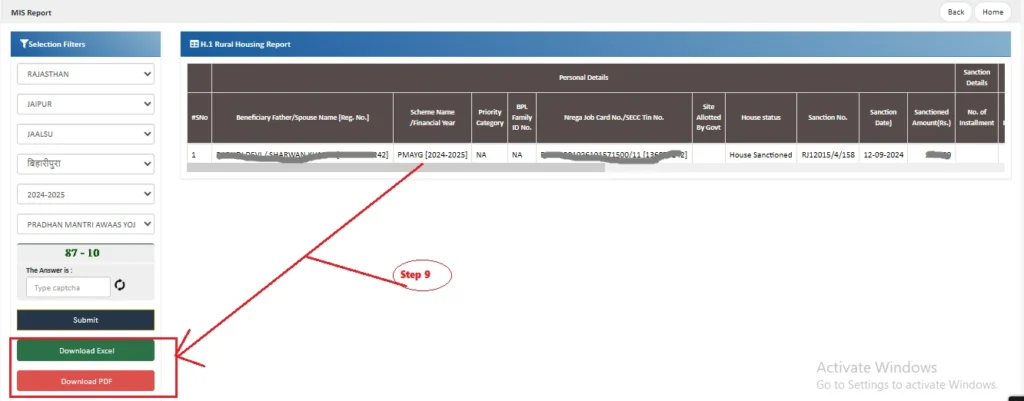Click the Personal Details group header
The width and height of the screenshot is (1024, 401).
[x=583, y=78]
